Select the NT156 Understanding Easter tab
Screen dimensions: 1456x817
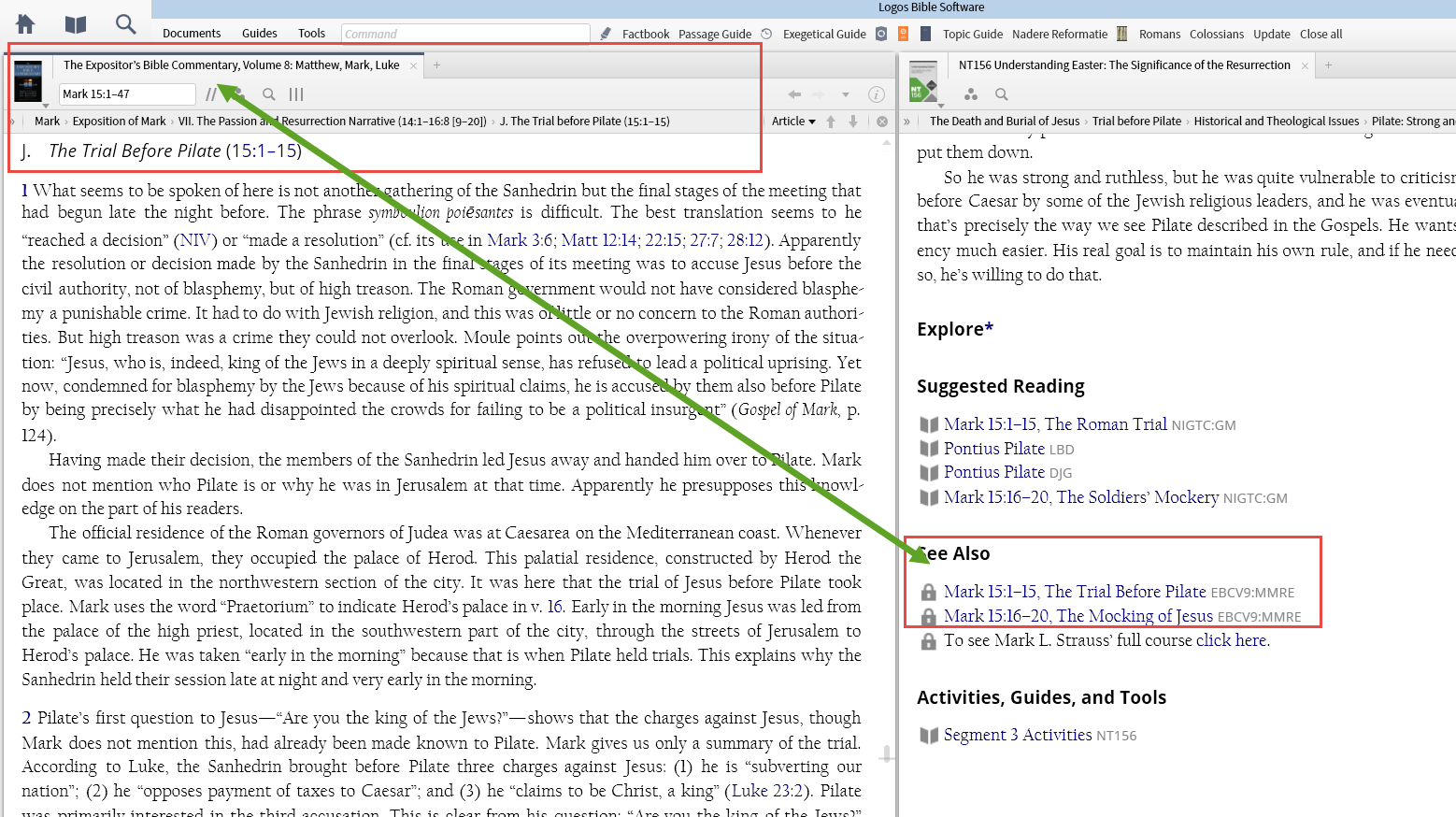[1124, 65]
